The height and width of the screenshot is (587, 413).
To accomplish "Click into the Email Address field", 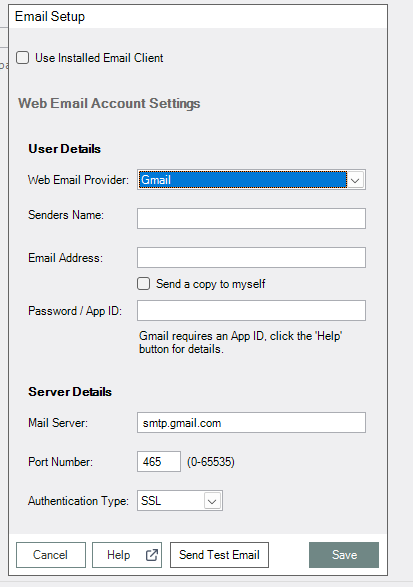I will click(x=251, y=258).
